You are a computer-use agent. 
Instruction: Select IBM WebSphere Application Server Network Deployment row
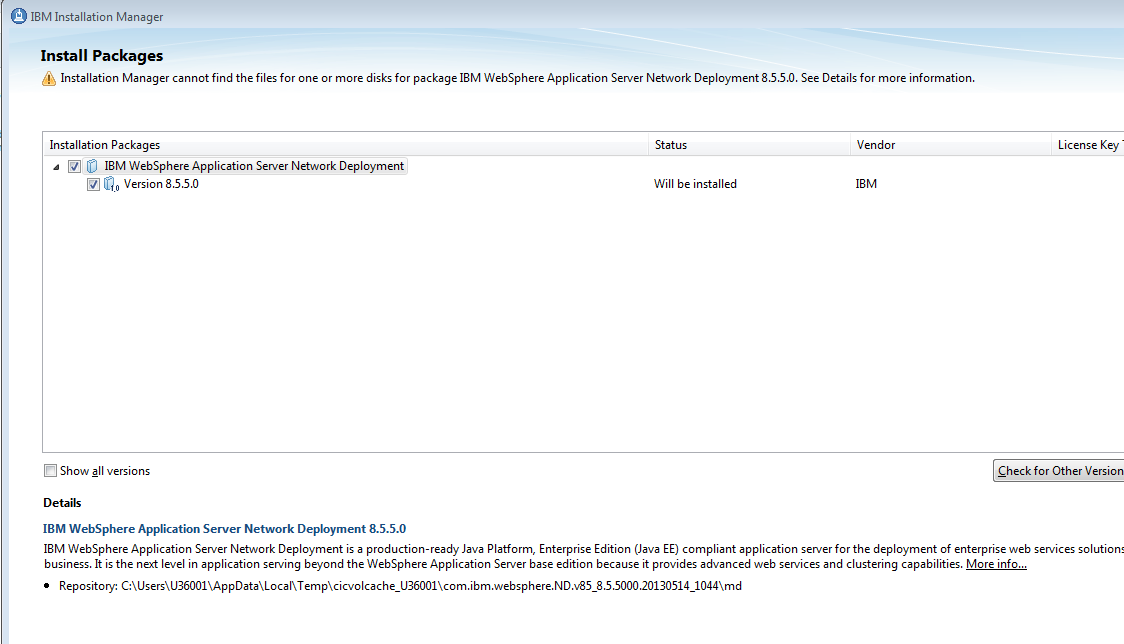pyautogui.click(x=254, y=166)
